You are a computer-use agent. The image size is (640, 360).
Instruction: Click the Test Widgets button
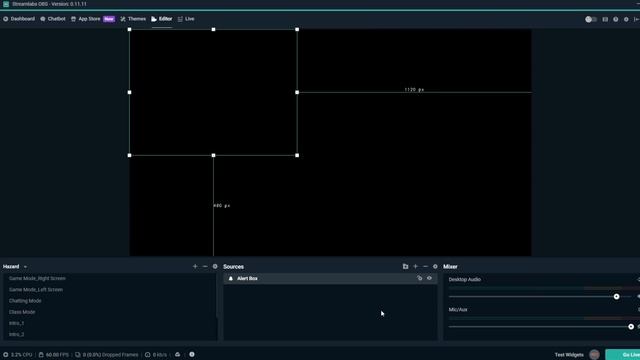tap(569, 355)
